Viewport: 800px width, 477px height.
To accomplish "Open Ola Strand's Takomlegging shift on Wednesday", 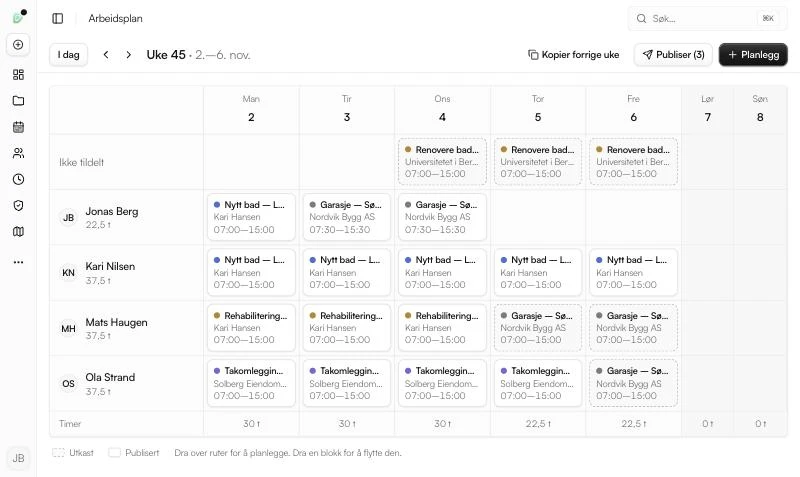I will tap(442, 383).
